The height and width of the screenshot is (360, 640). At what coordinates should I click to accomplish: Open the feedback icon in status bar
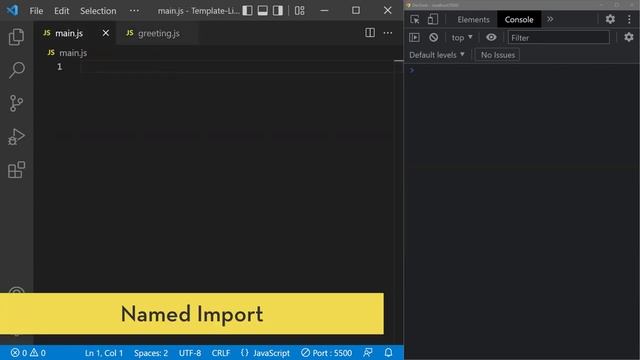(368, 353)
